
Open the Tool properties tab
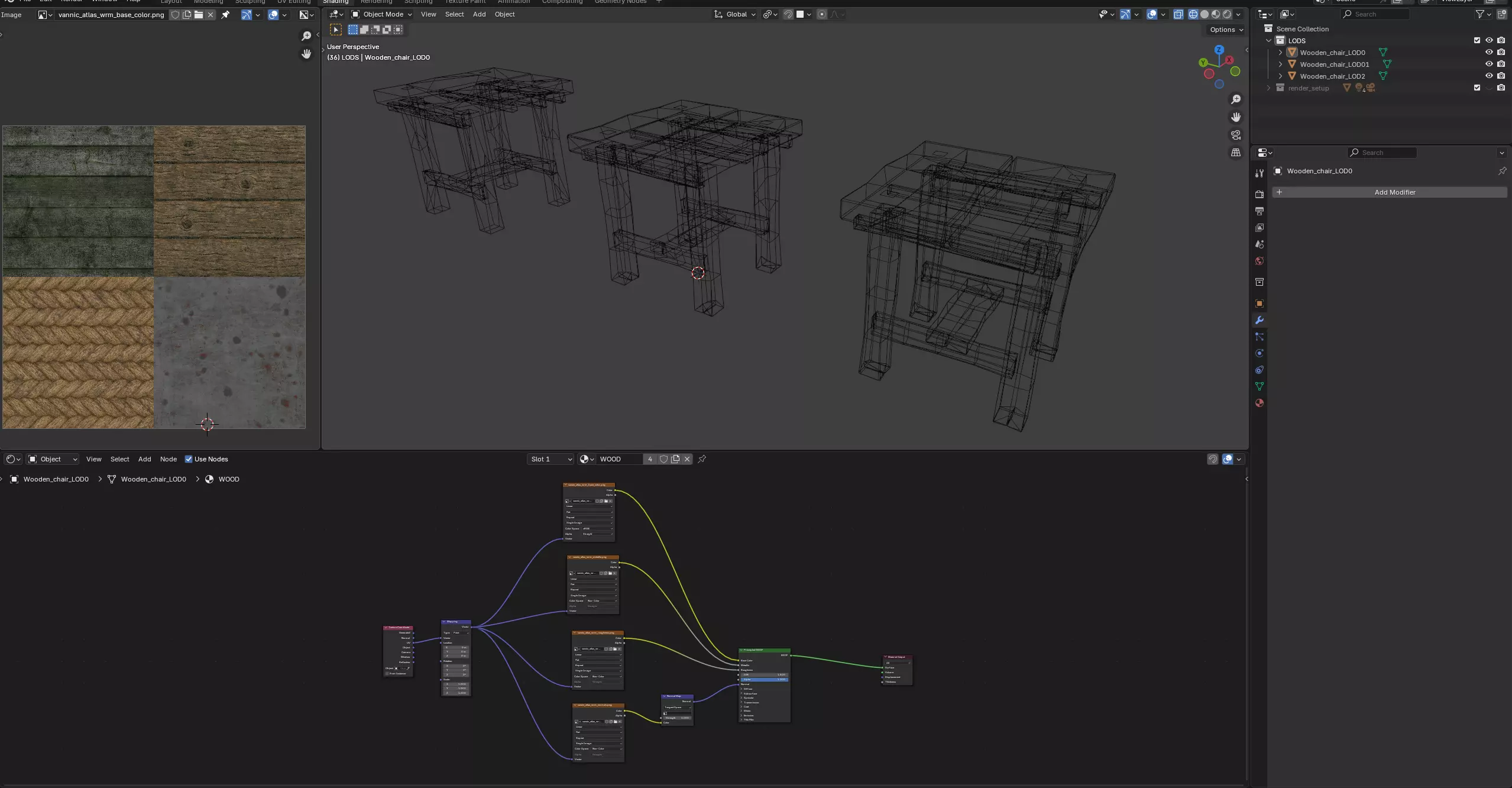pos(1260,173)
